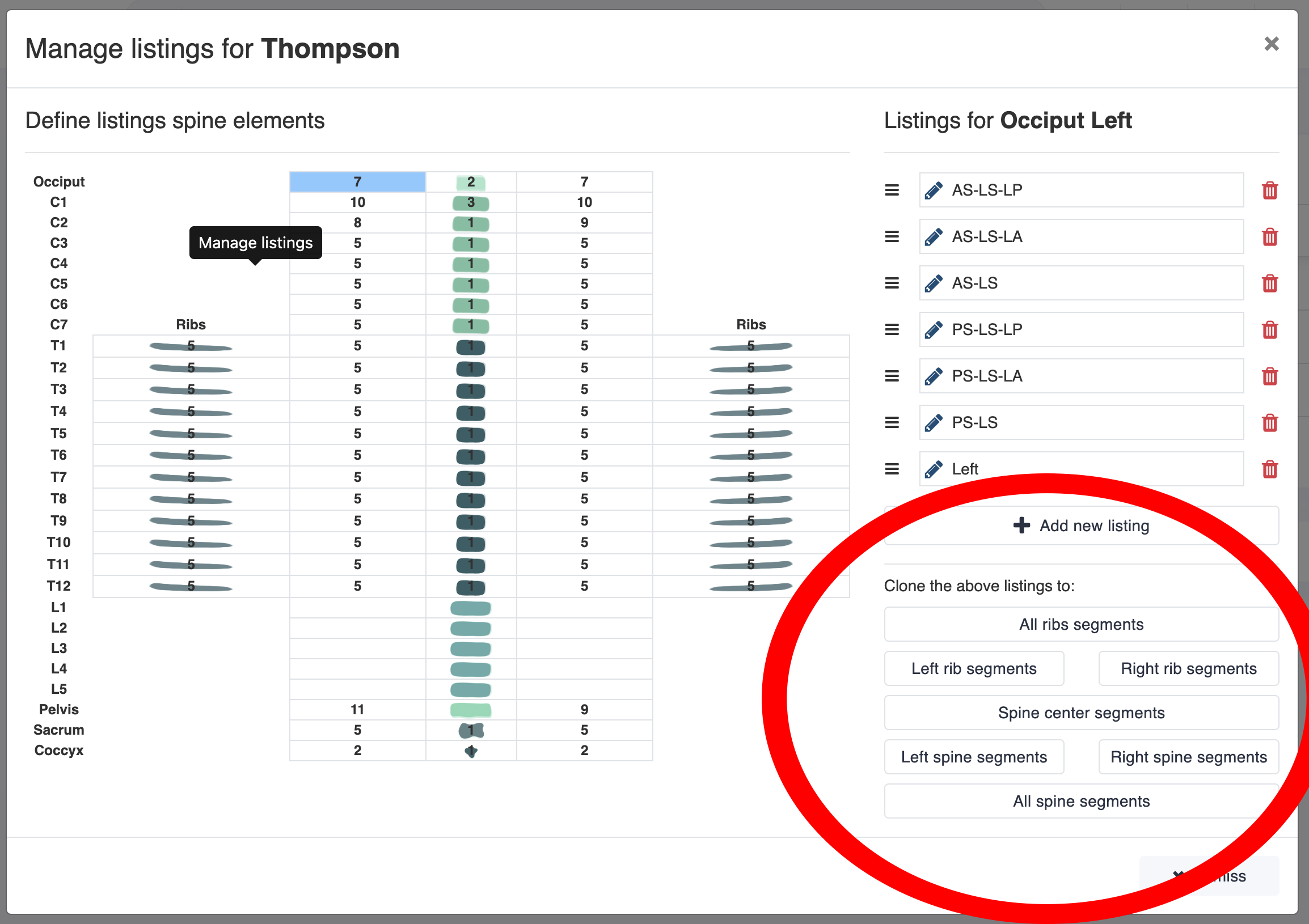This screenshot has width=1309, height=924.
Task: Edit AS-LS-LA listing using pencil icon
Action: 934,237
